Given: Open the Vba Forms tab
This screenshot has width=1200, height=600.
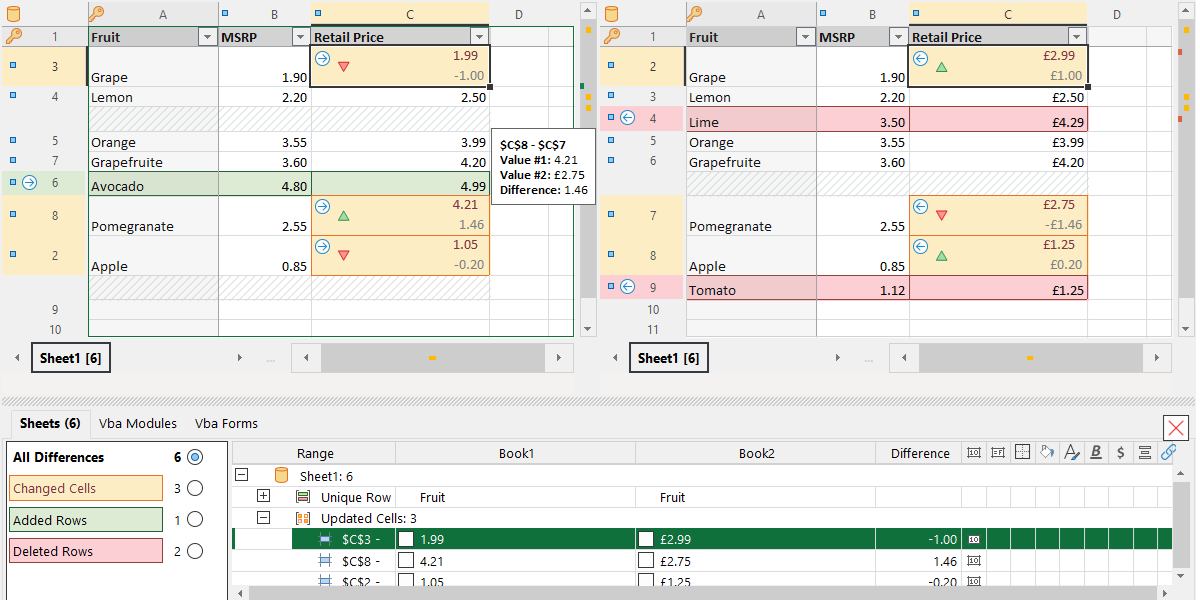Looking at the screenshot, I should [226, 423].
